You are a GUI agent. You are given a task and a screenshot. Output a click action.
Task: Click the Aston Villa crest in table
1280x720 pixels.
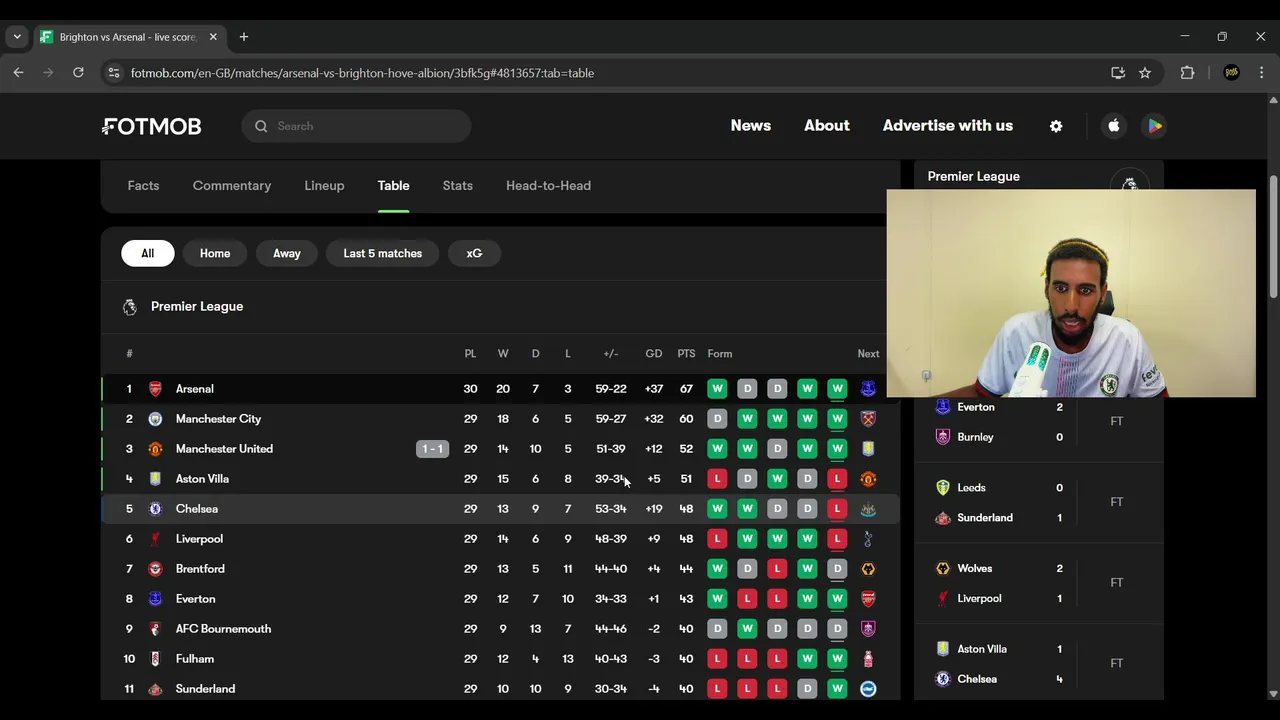[155, 479]
